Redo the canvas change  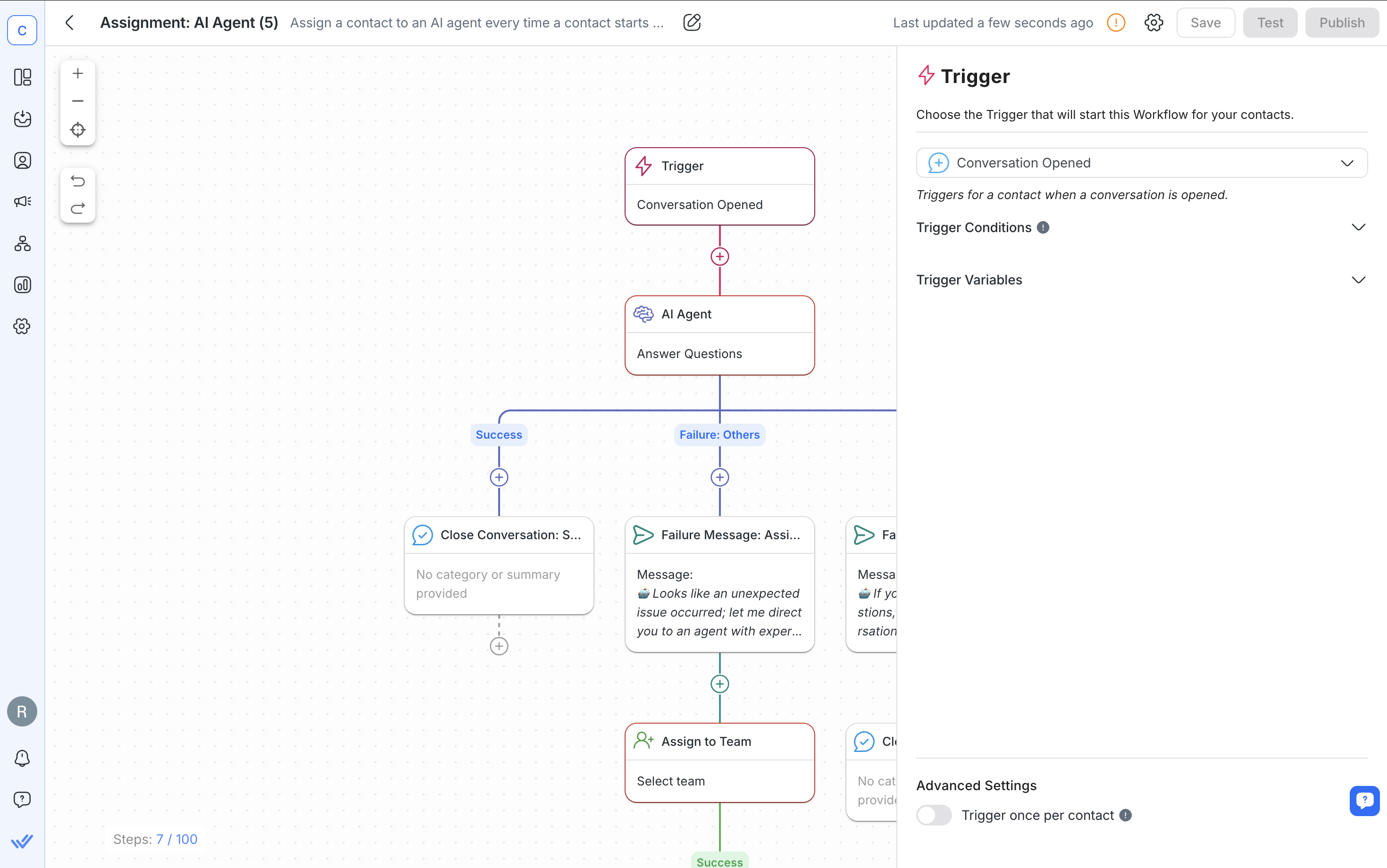(x=78, y=209)
